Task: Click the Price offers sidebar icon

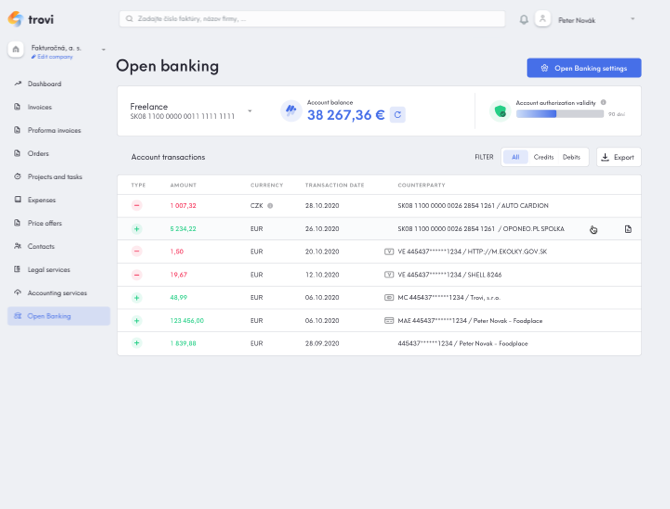Action: [18, 222]
